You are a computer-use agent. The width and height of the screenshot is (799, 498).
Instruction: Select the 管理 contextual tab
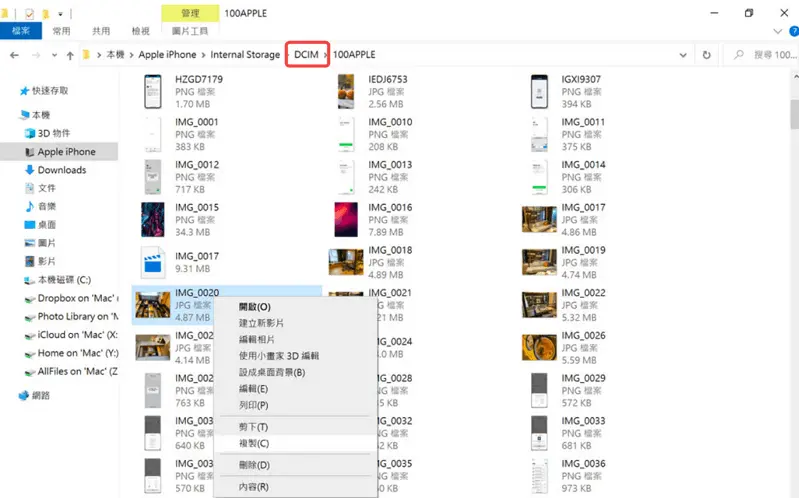tap(190, 13)
